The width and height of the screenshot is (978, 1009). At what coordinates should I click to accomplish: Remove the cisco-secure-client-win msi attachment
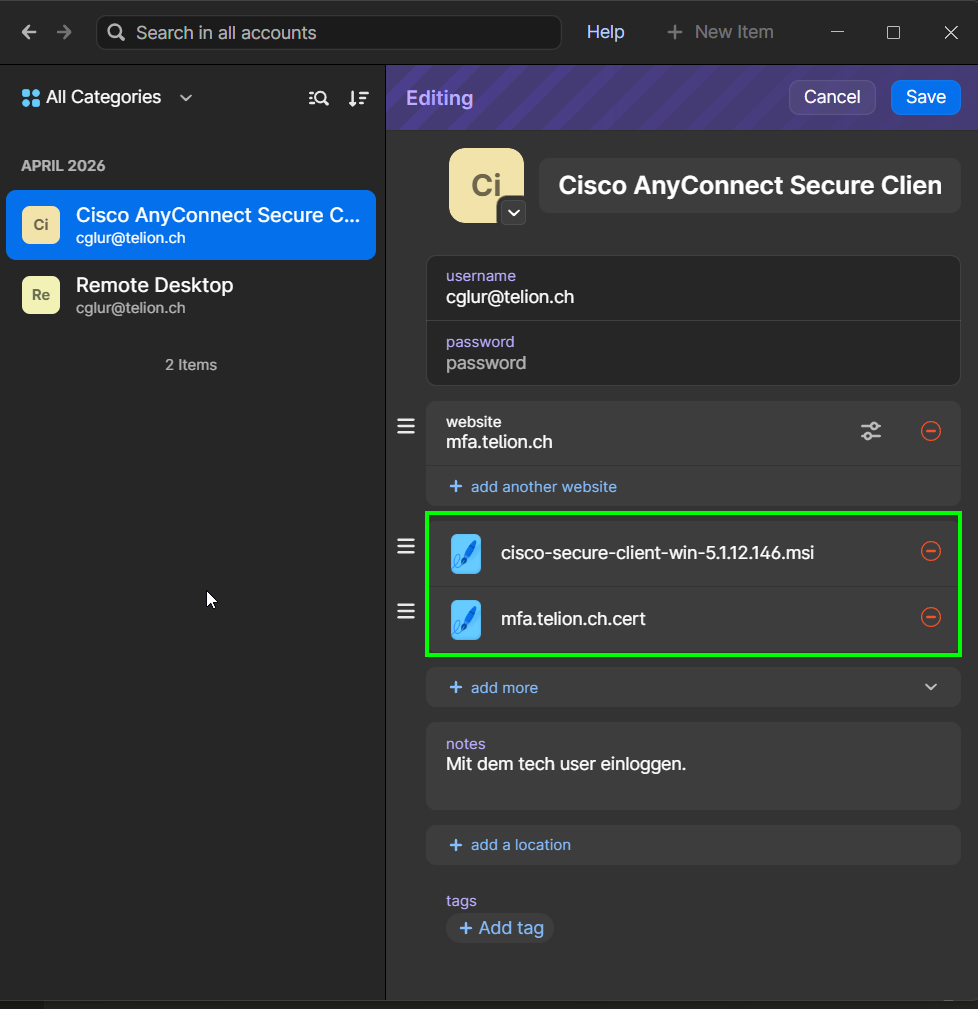930,551
